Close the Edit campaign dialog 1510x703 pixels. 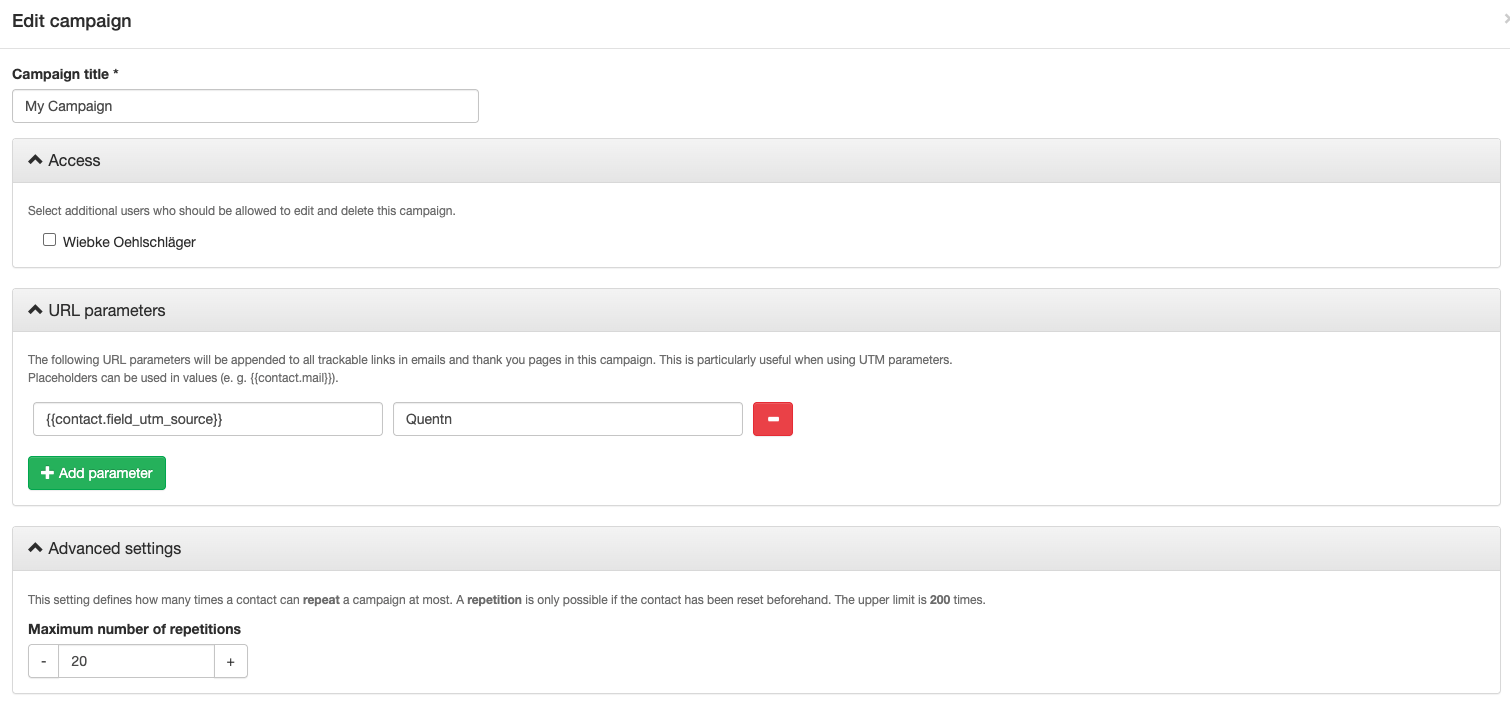[1505, 19]
